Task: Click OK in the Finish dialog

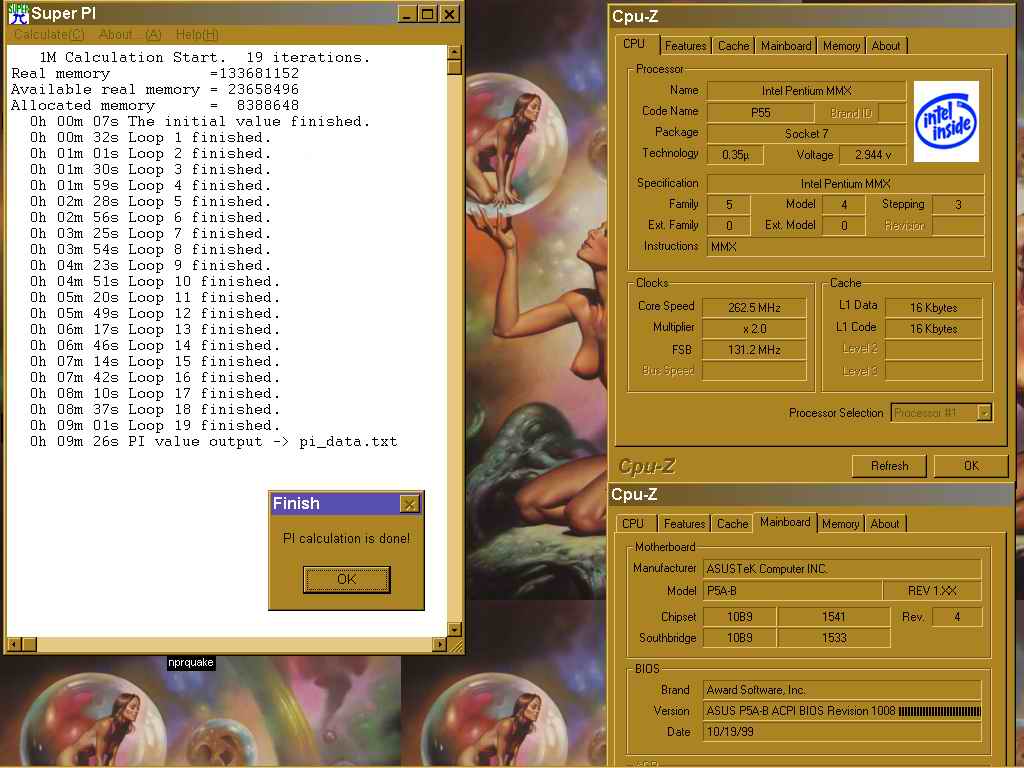Action: tap(347, 579)
